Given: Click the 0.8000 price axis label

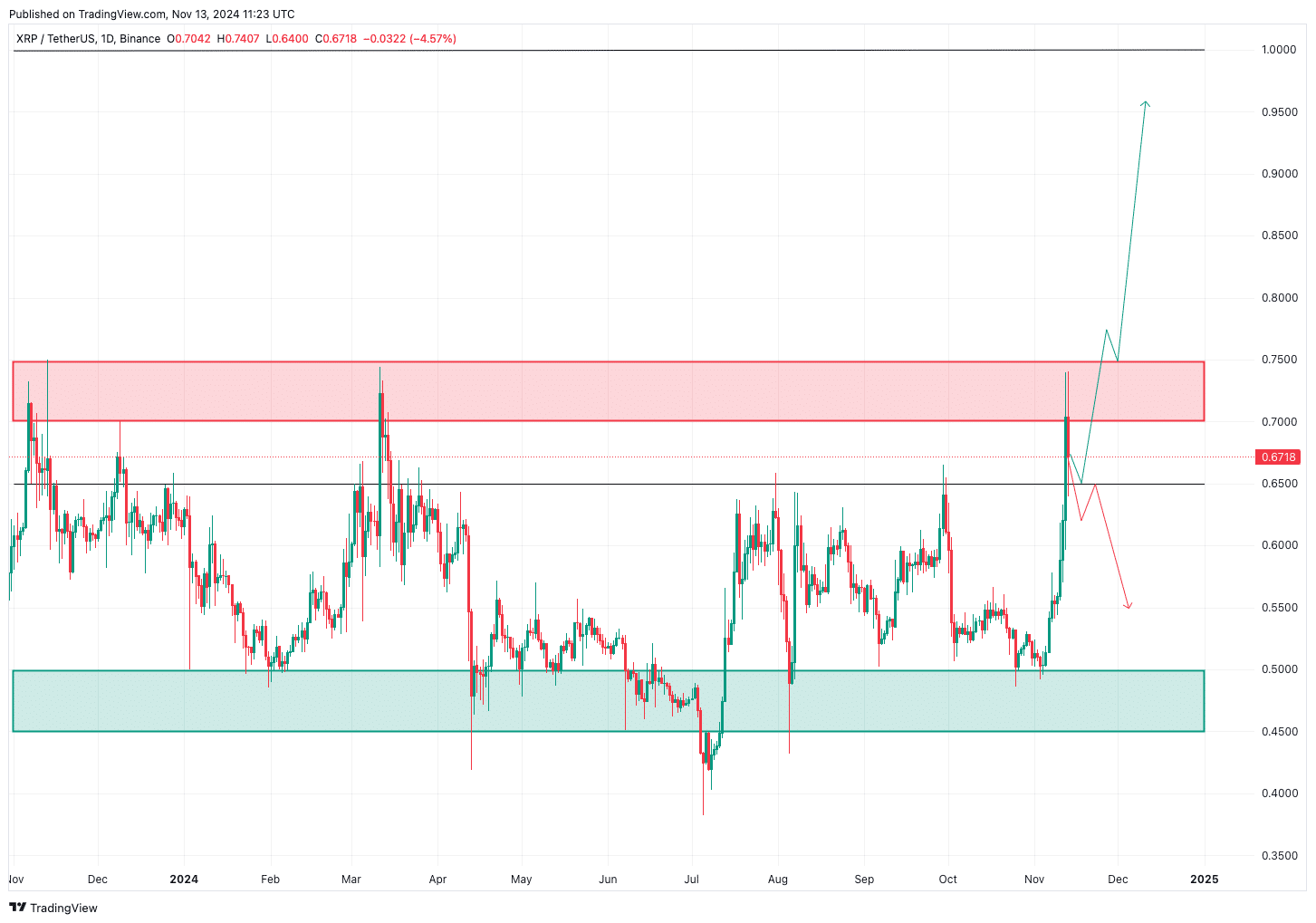Looking at the screenshot, I should click(1279, 298).
